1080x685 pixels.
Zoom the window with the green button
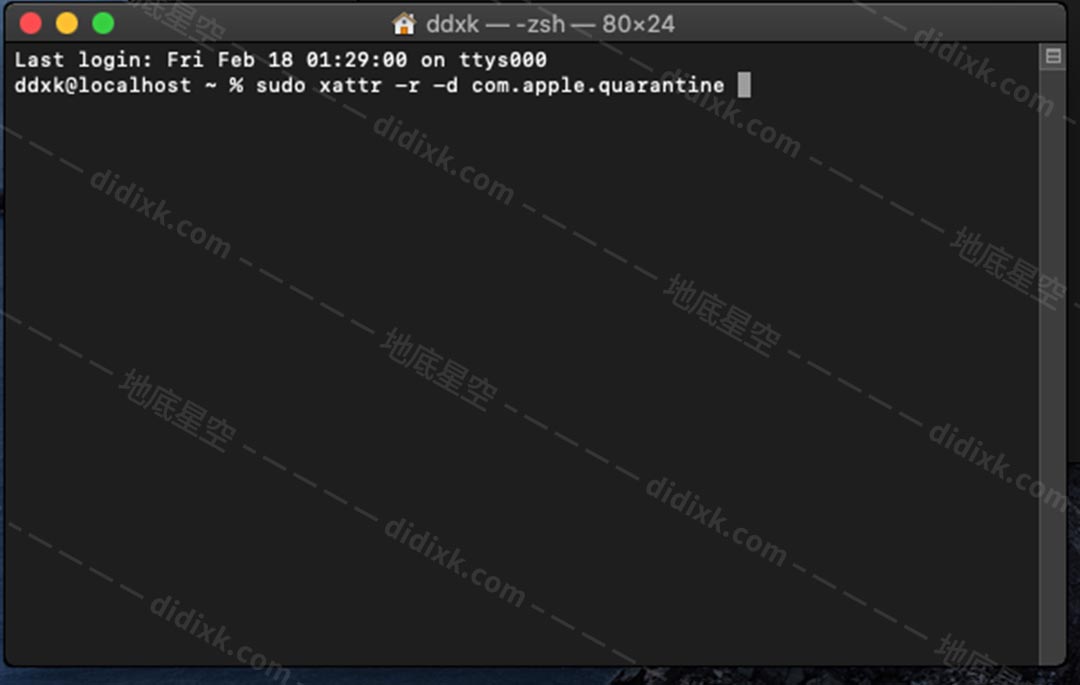(x=103, y=23)
